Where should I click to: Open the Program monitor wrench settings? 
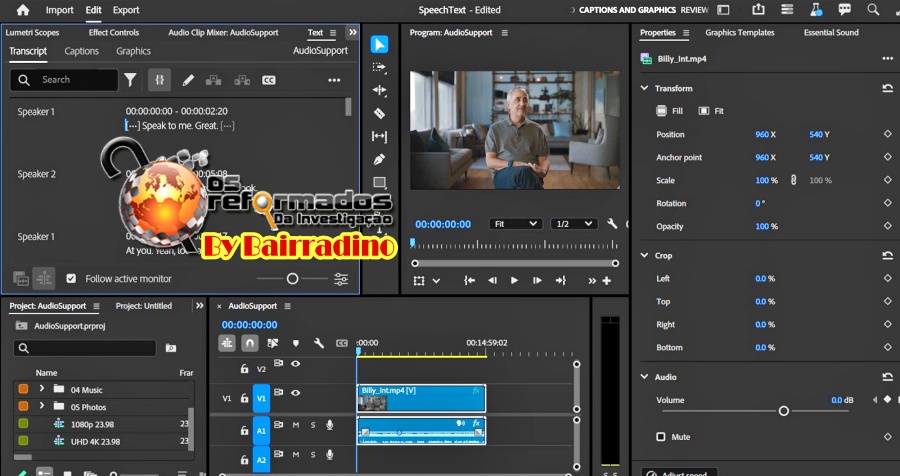(x=612, y=224)
